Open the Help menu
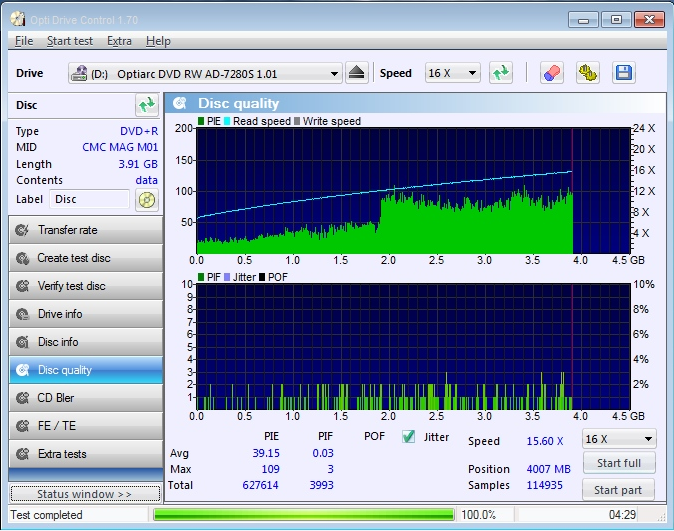 pyautogui.click(x=158, y=41)
